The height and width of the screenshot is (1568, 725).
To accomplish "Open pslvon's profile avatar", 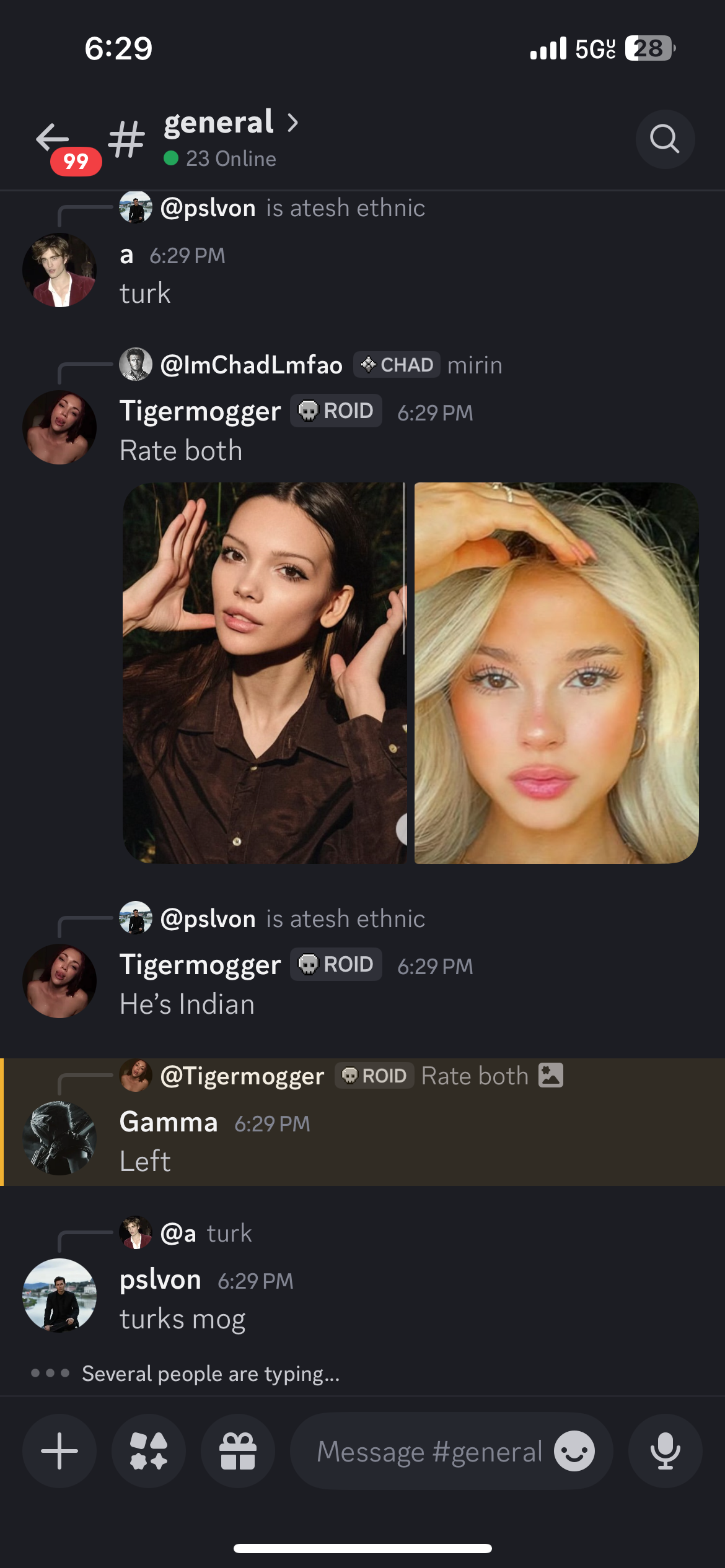I will click(59, 1296).
